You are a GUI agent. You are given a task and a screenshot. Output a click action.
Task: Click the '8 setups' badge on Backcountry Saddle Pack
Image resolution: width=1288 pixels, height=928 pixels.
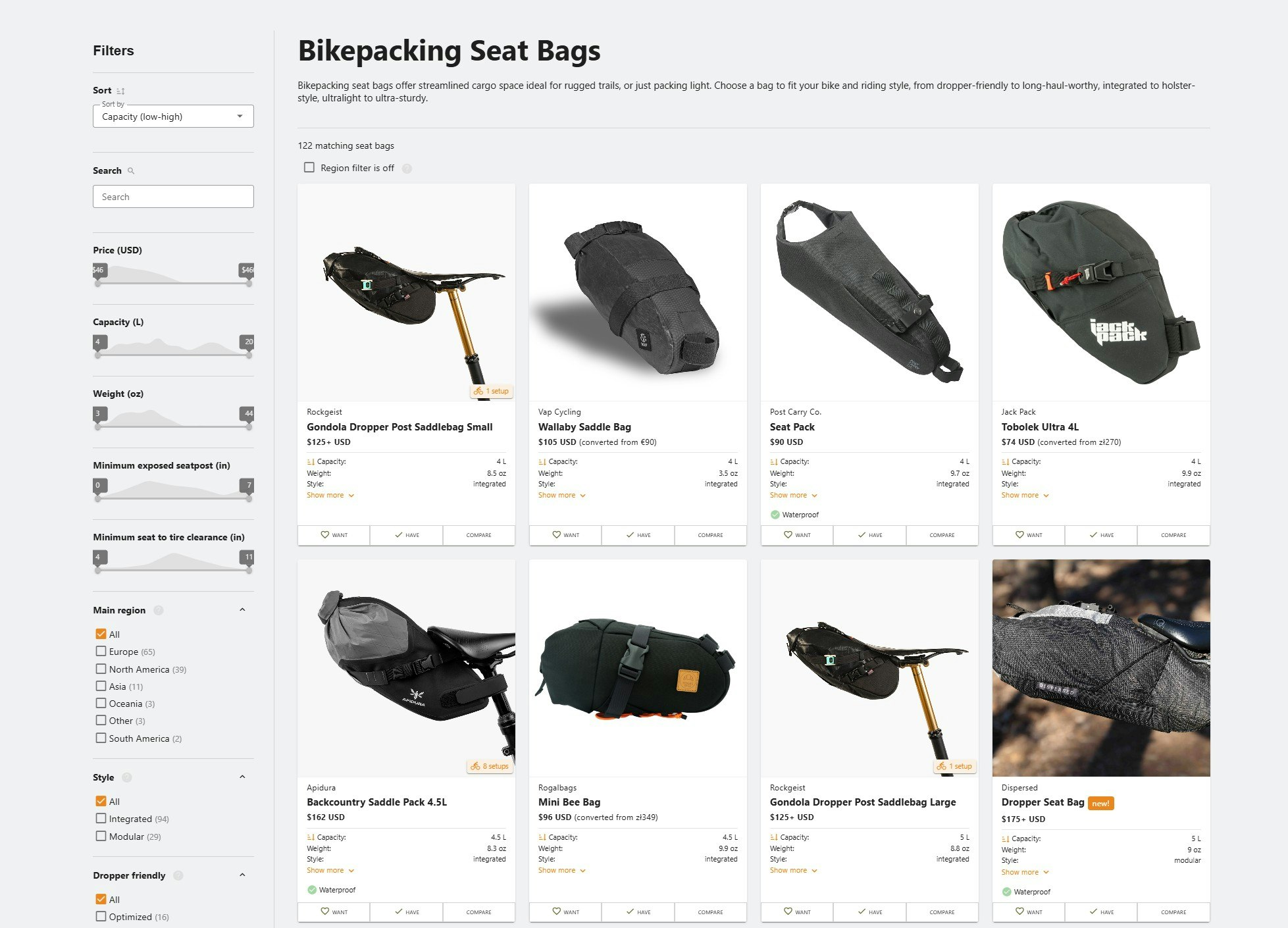[x=489, y=765]
